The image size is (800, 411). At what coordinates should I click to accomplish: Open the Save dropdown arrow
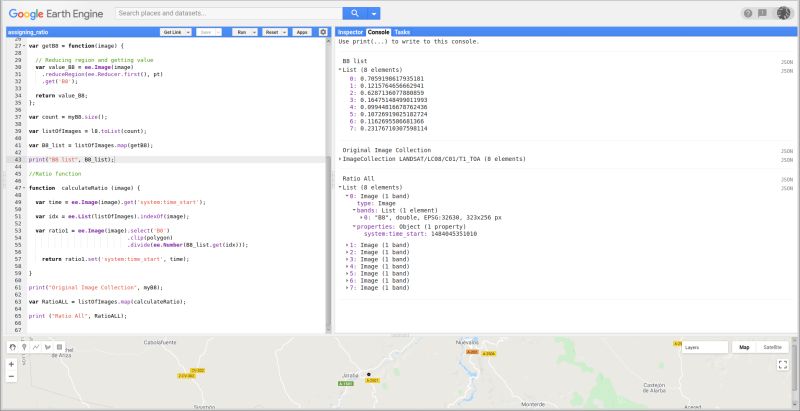218,32
